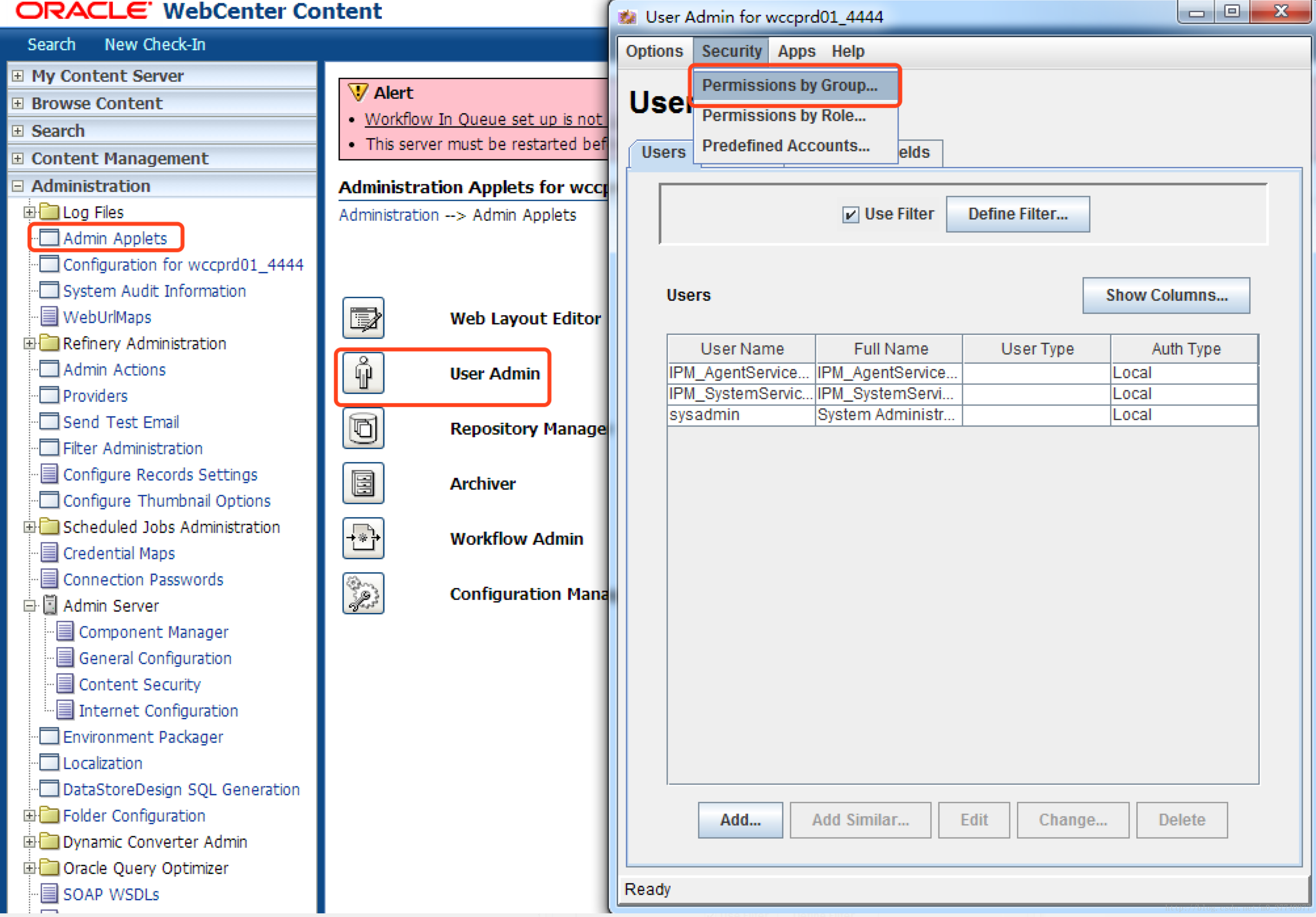This screenshot has height=917, width=1316.
Task: Click the Configure Records Settings page icon
Action: (49, 474)
